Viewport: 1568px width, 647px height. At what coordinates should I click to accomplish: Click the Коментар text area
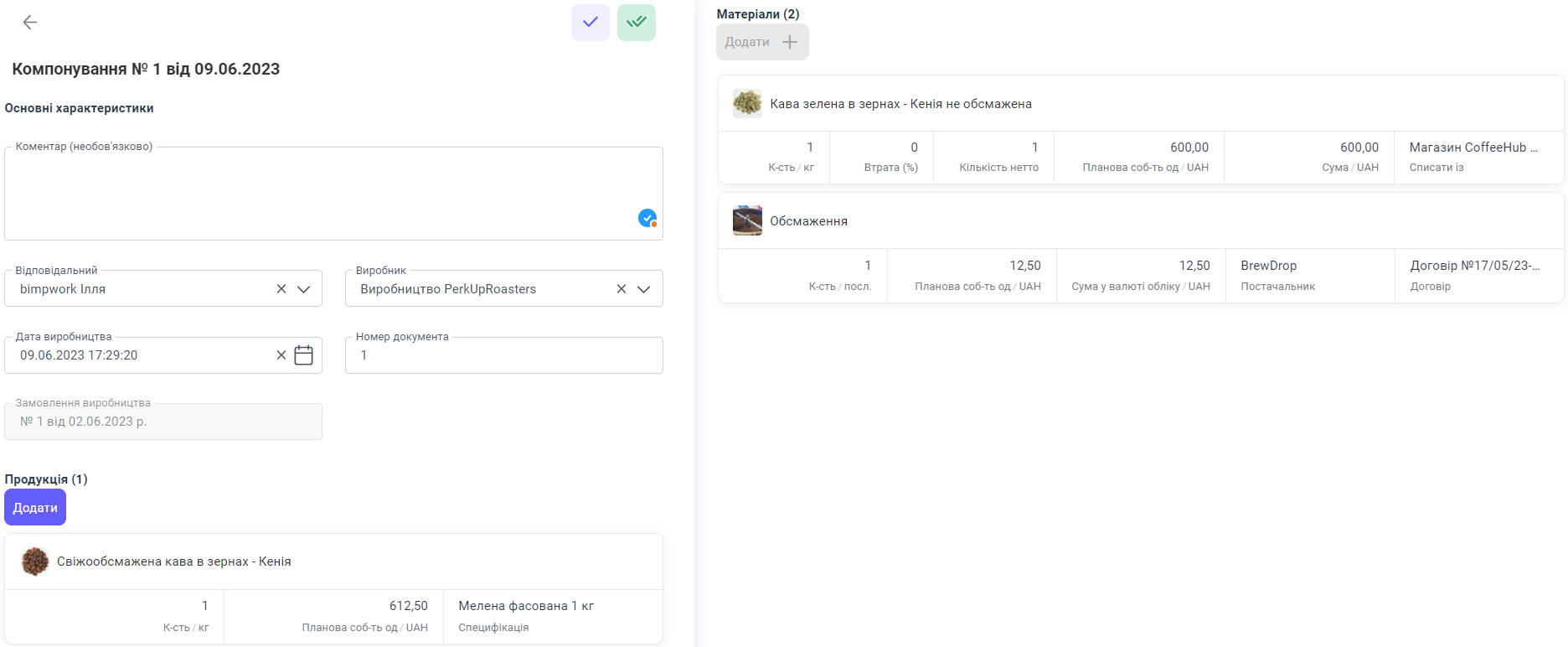click(318, 193)
